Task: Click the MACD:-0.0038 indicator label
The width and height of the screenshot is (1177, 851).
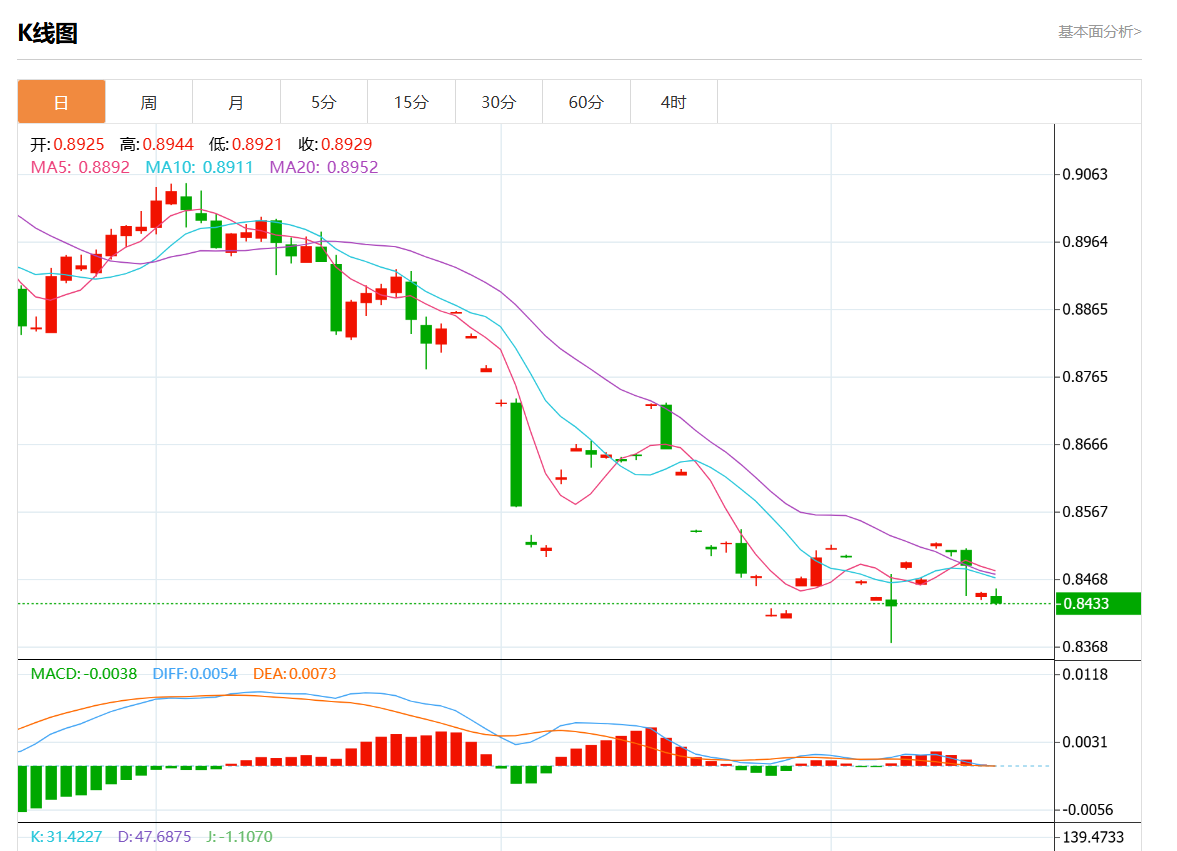Action: click(x=84, y=674)
